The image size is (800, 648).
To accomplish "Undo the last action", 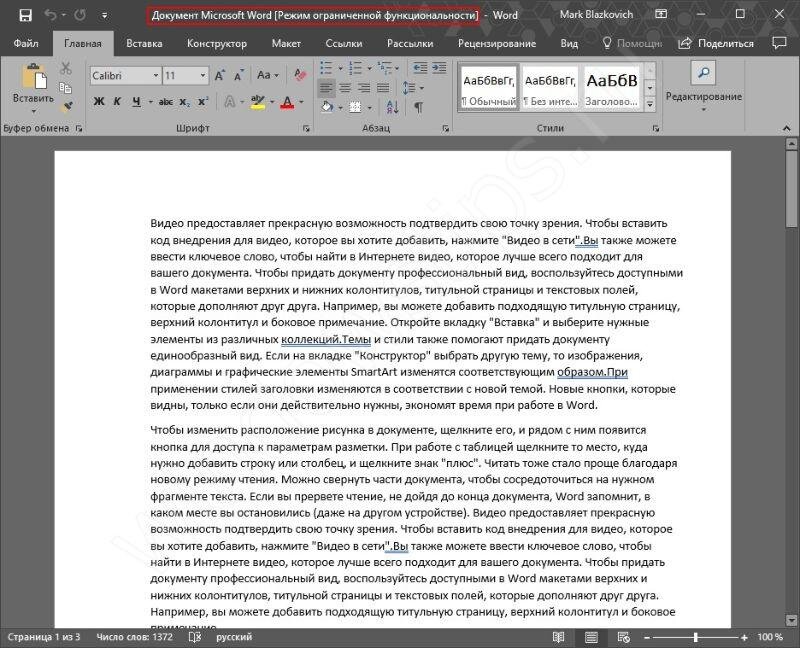I will (x=50, y=15).
